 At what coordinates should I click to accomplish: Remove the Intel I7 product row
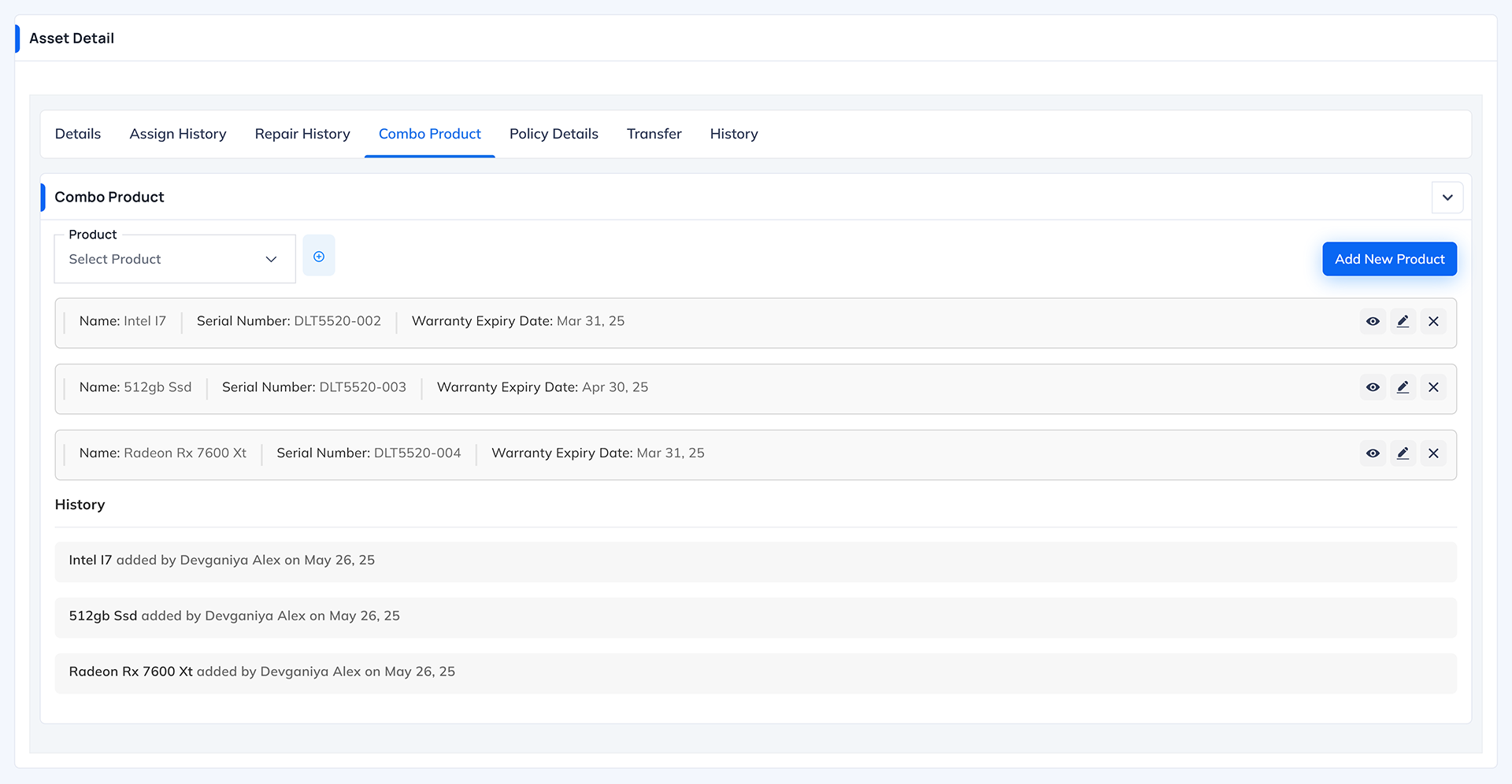(1433, 321)
